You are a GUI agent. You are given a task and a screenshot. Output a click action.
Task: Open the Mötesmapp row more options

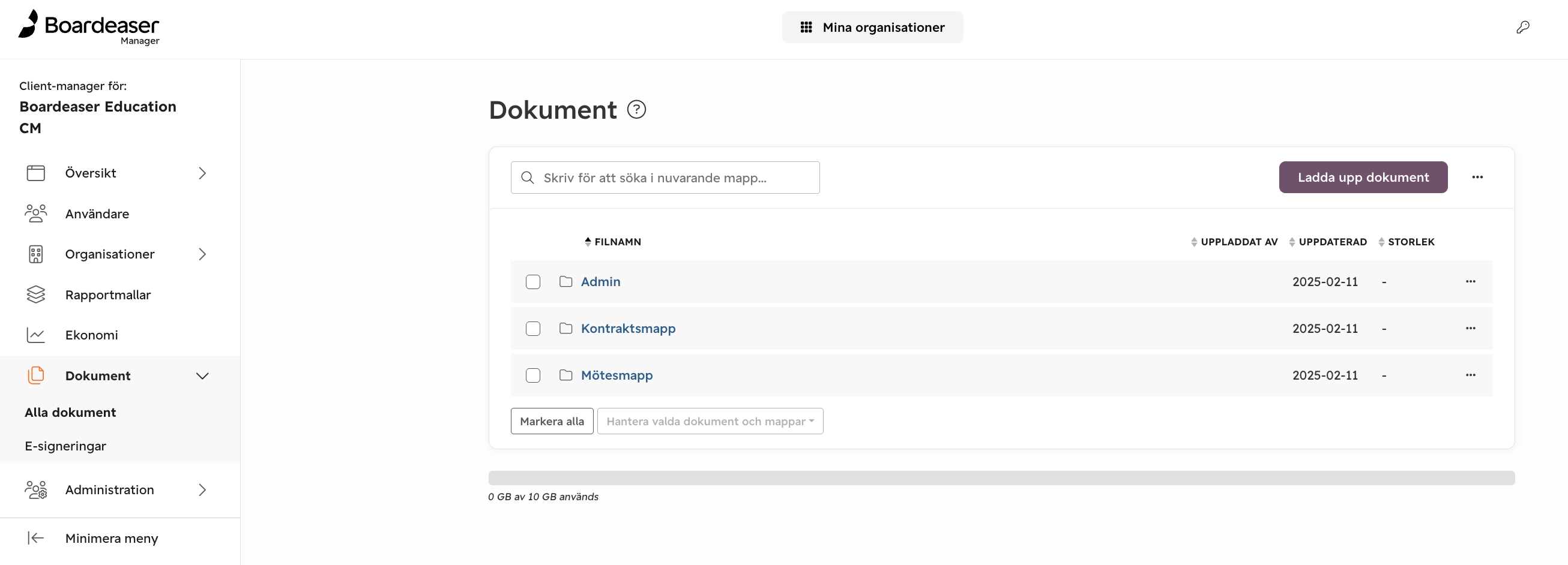[x=1470, y=375]
